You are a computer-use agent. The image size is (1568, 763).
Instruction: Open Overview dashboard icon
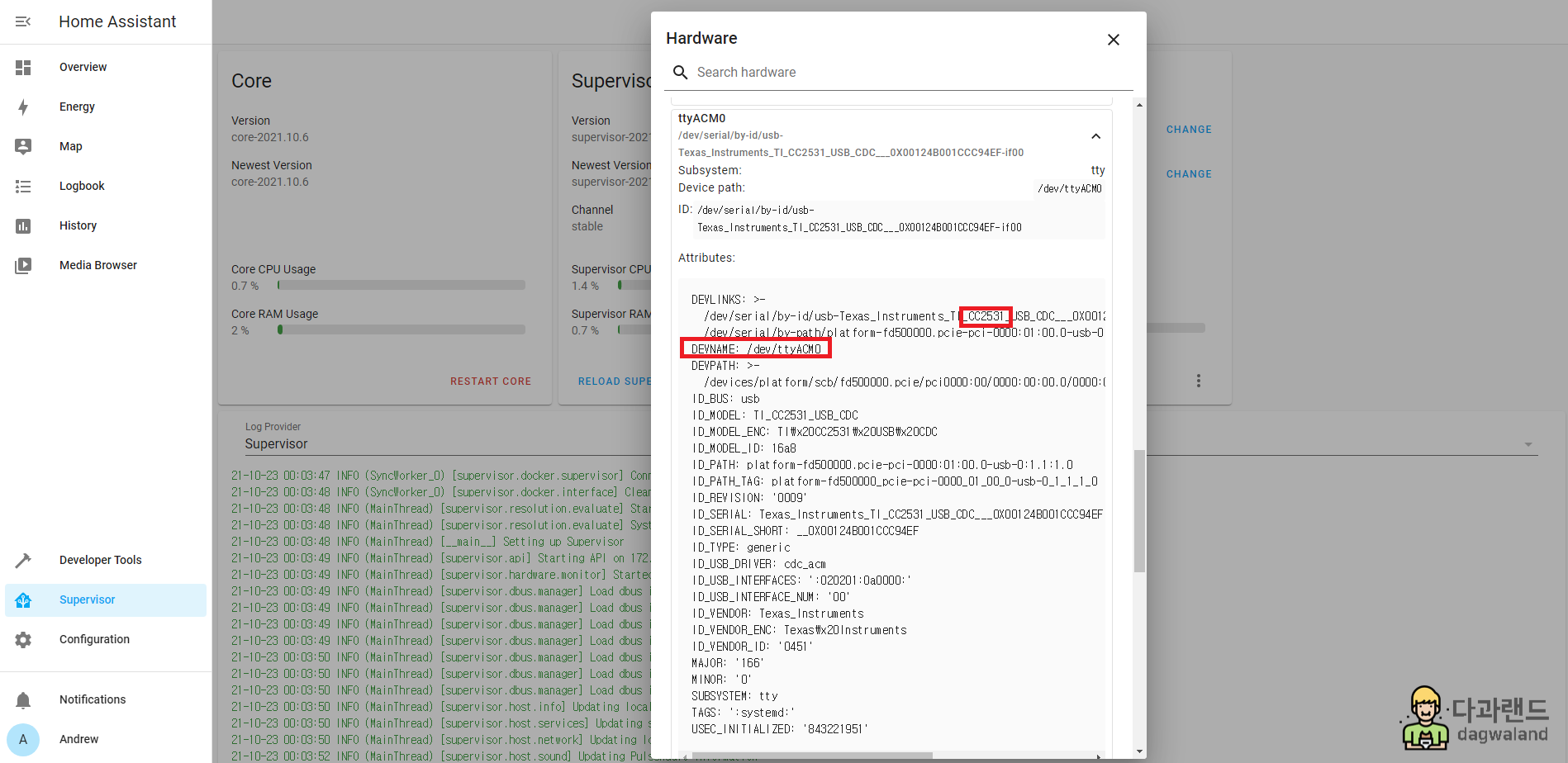(x=23, y=68)
